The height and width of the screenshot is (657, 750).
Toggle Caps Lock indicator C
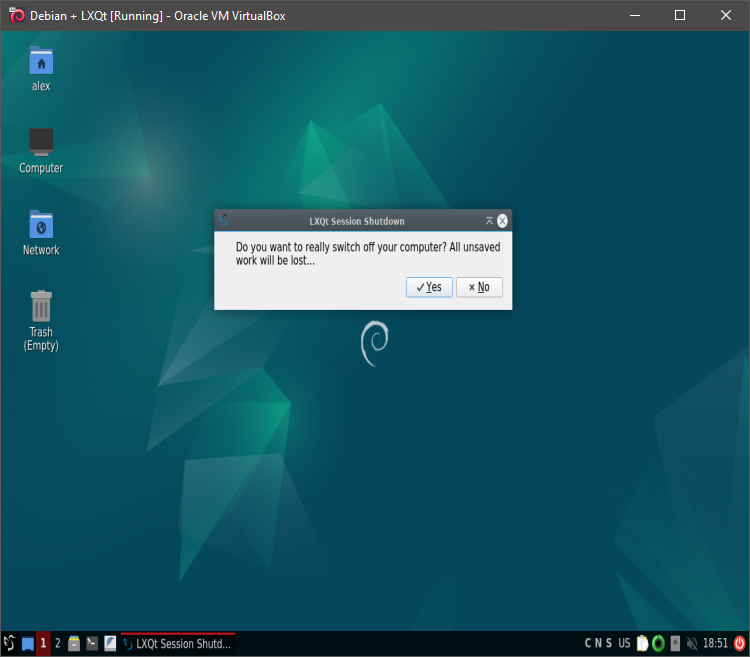588,644
